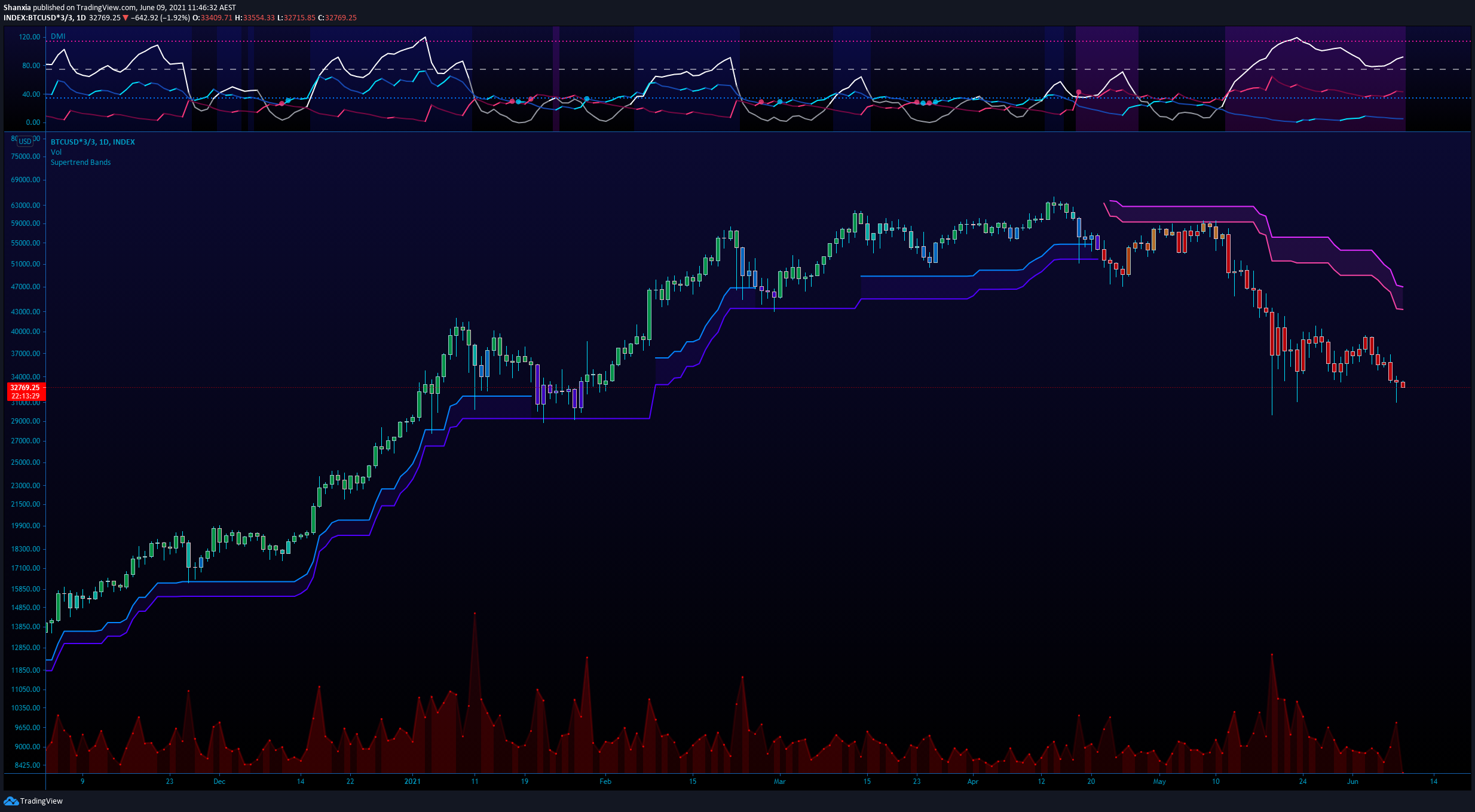This screenshot has height=812, width=1475.
Task: Click the May marker on the time axis
Action: click(x=1159, y=782)
